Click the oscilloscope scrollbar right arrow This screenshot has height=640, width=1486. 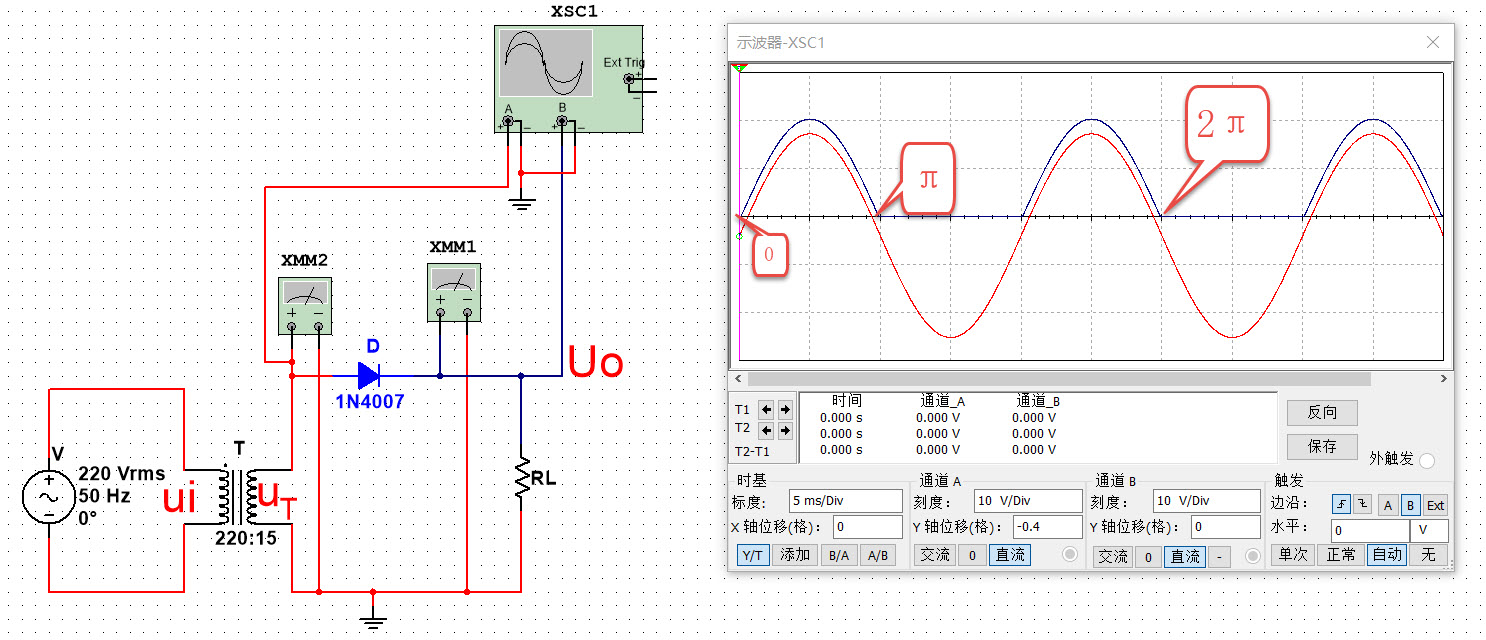[1443, 379]
